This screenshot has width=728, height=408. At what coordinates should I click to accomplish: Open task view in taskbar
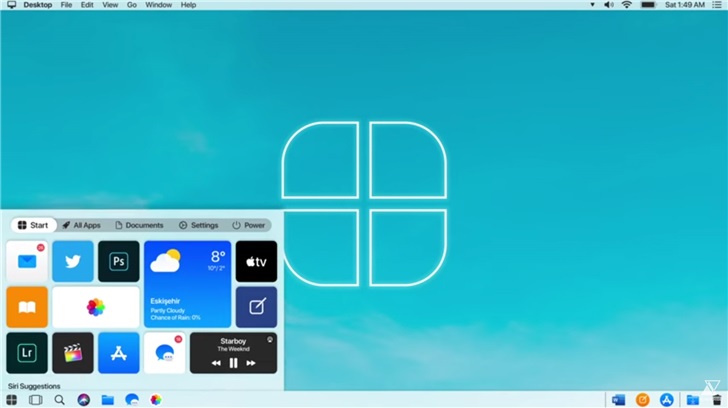tap(36, 400)
